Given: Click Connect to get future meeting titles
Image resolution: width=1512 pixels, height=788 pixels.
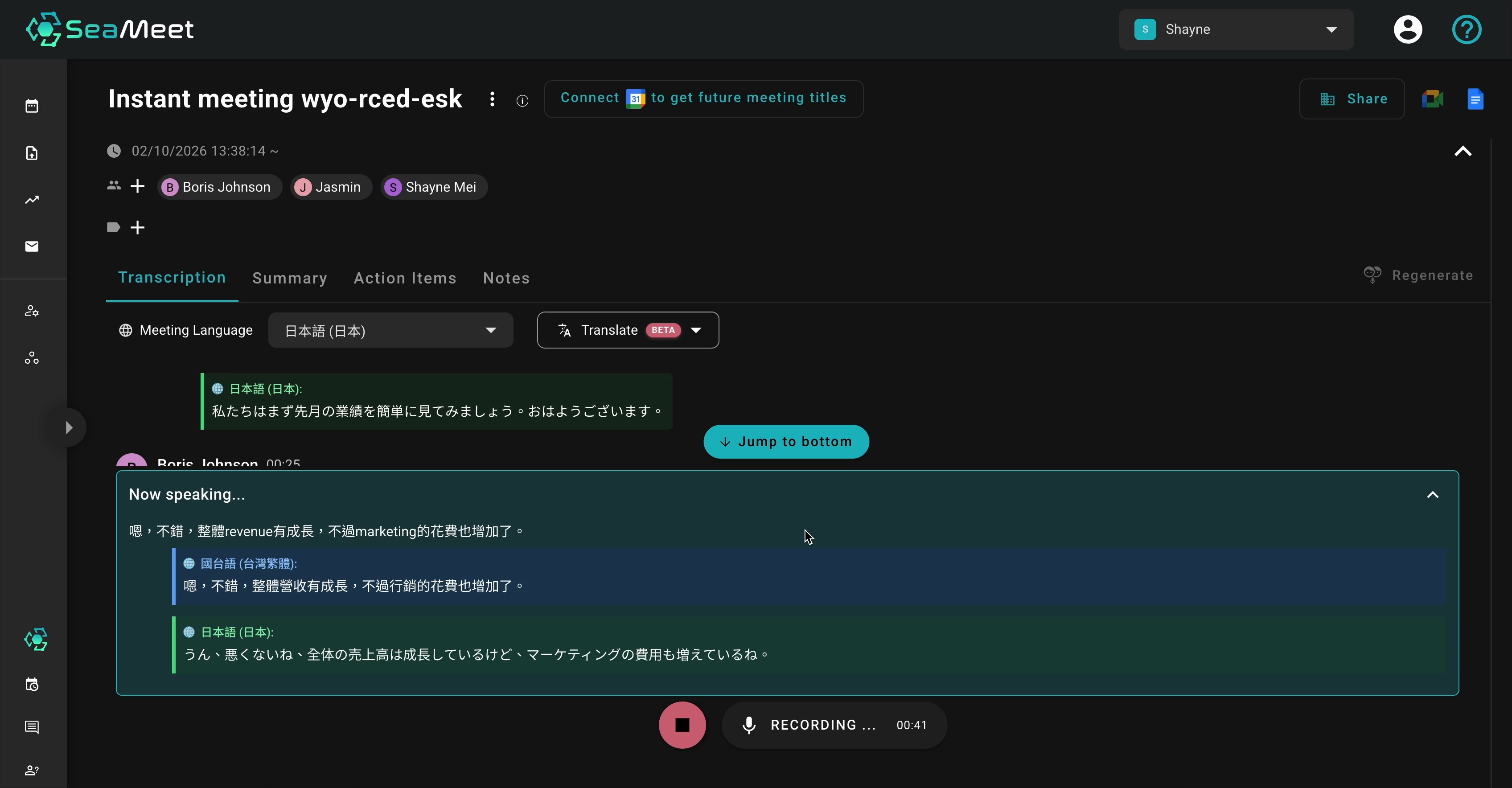Looking at the screenshot, I should [x=703, y=98].
